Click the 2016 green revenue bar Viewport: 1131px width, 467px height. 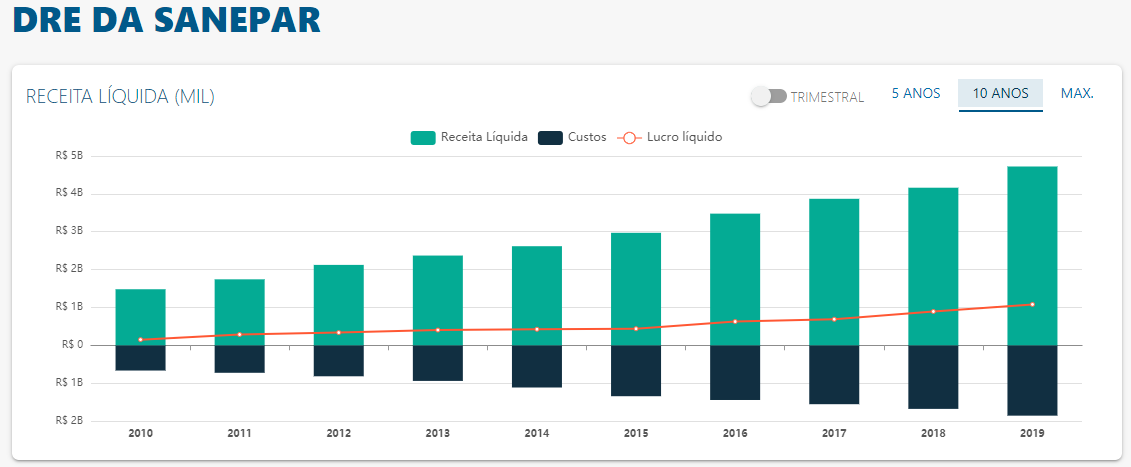pyautogui.click(x=735, y=279)
